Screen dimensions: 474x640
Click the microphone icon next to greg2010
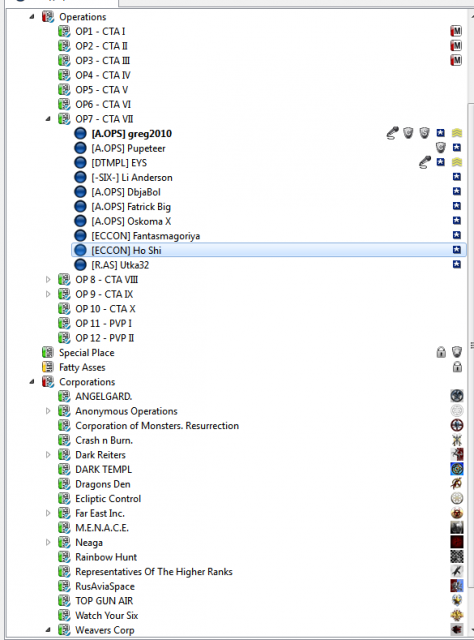pos(392,133)
